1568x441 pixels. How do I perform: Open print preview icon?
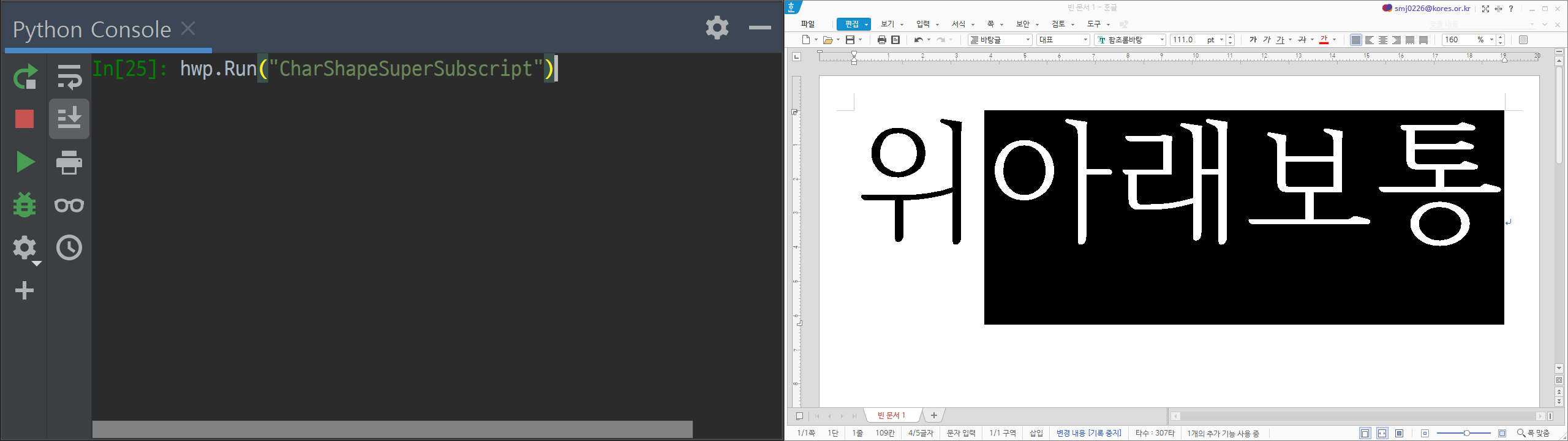click(x=895, y=40)
